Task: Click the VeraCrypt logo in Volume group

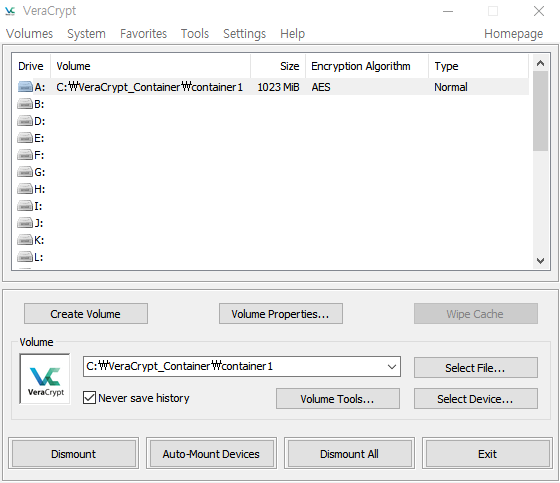Action: pos(45,379)
